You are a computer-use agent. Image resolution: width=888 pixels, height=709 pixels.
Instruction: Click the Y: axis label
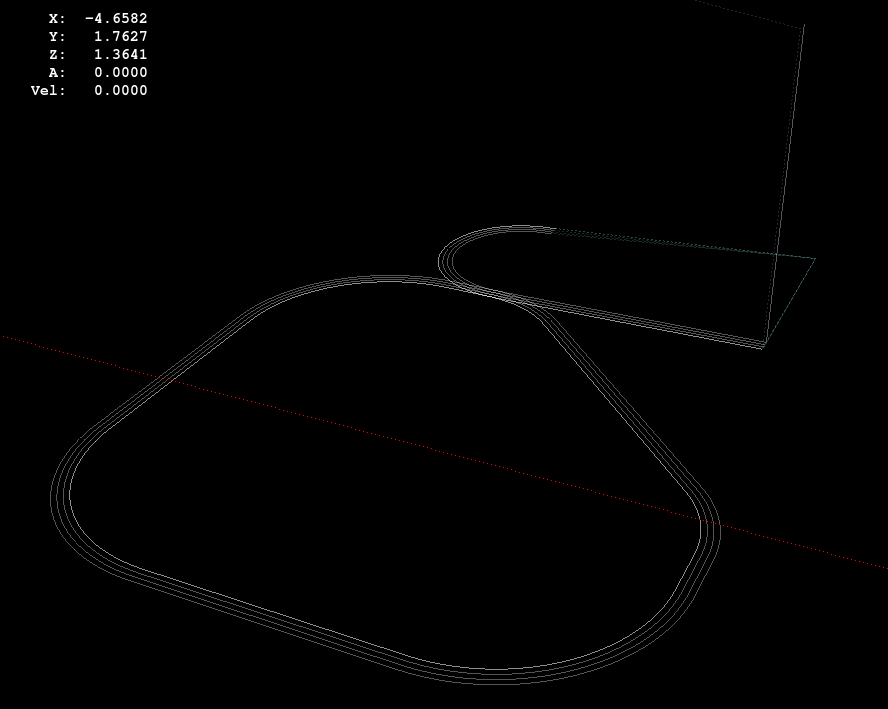coord(56,36)
